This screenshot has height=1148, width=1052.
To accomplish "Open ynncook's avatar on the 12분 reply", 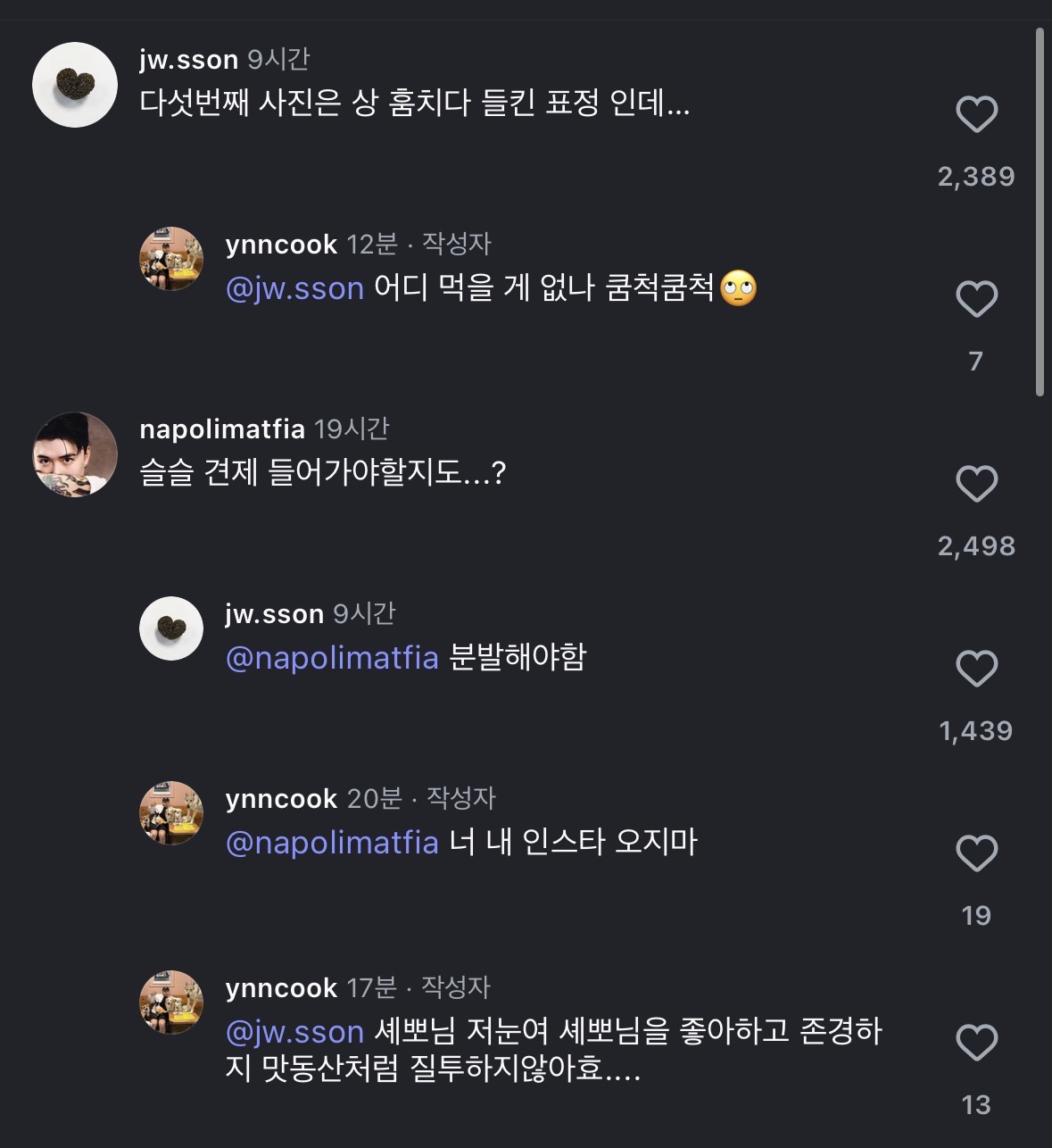I will (x=171, y=259).
